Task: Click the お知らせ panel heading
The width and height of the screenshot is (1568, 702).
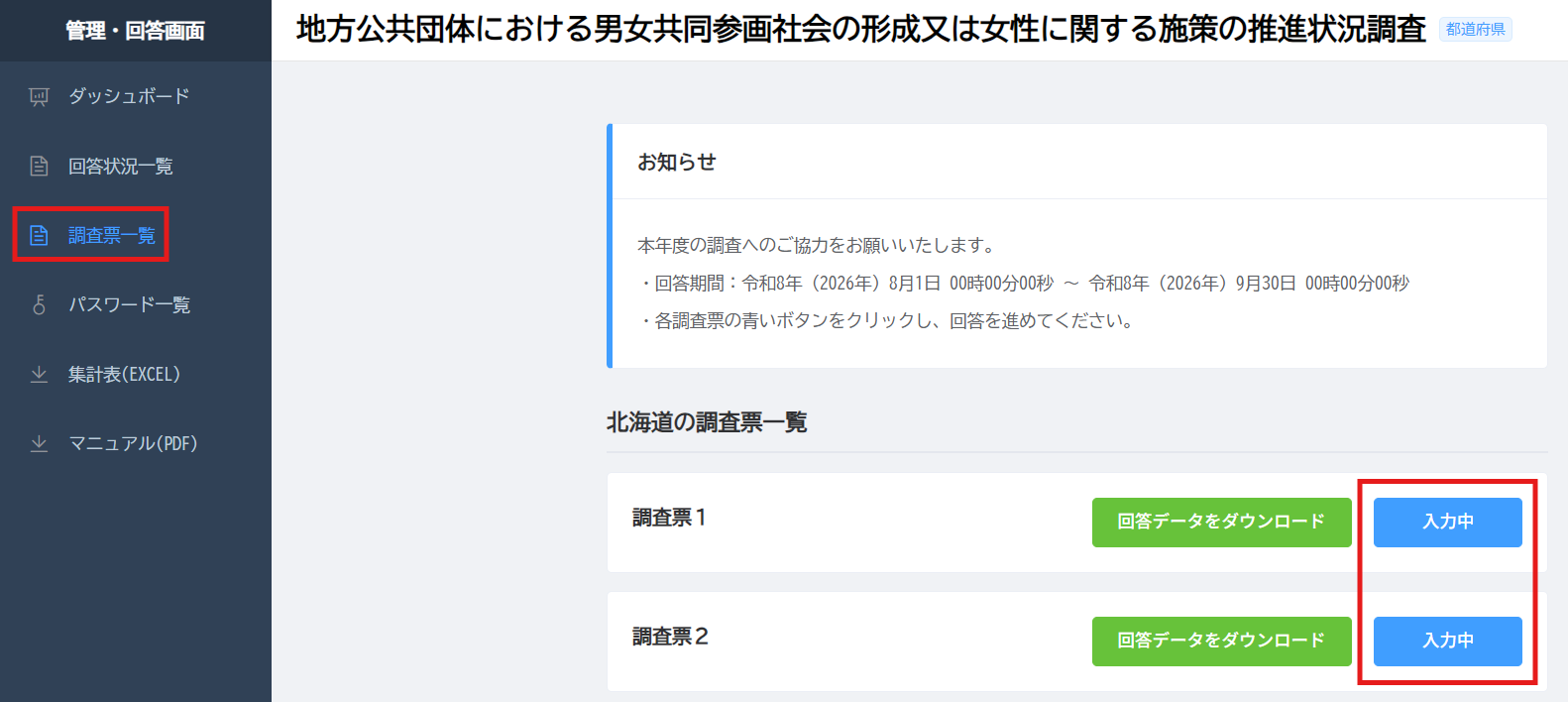Action: [x=677, y=162]
